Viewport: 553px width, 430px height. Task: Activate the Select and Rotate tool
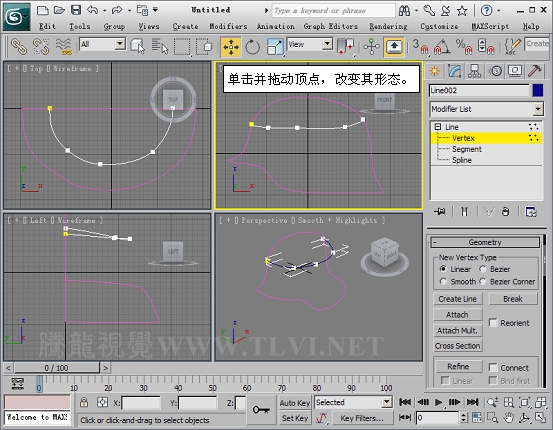click(x=253, y=47)
